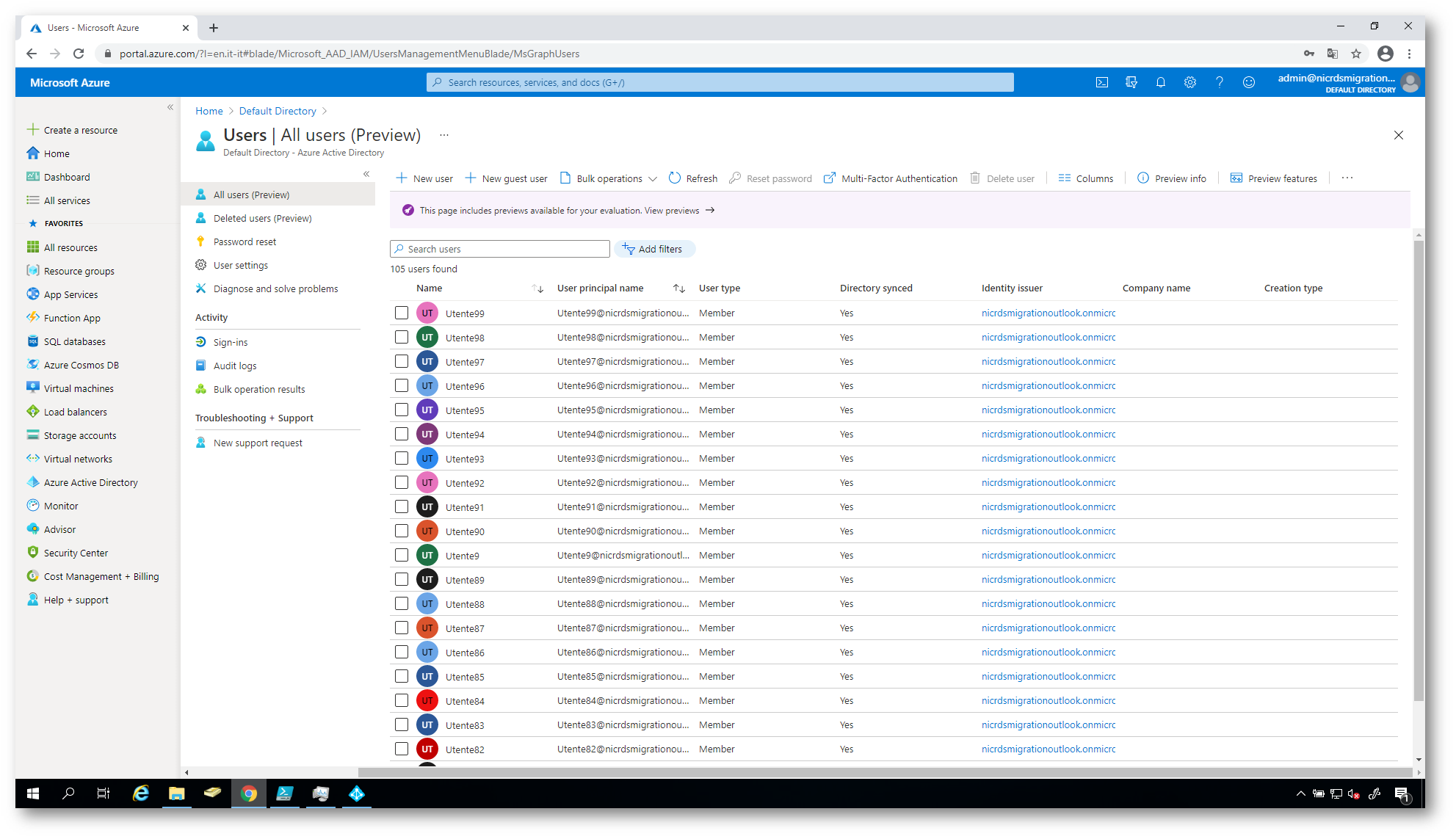The image size is (1456, 839).
Task: Open Chrome three-dot menu
Action: pos(1409,54)
